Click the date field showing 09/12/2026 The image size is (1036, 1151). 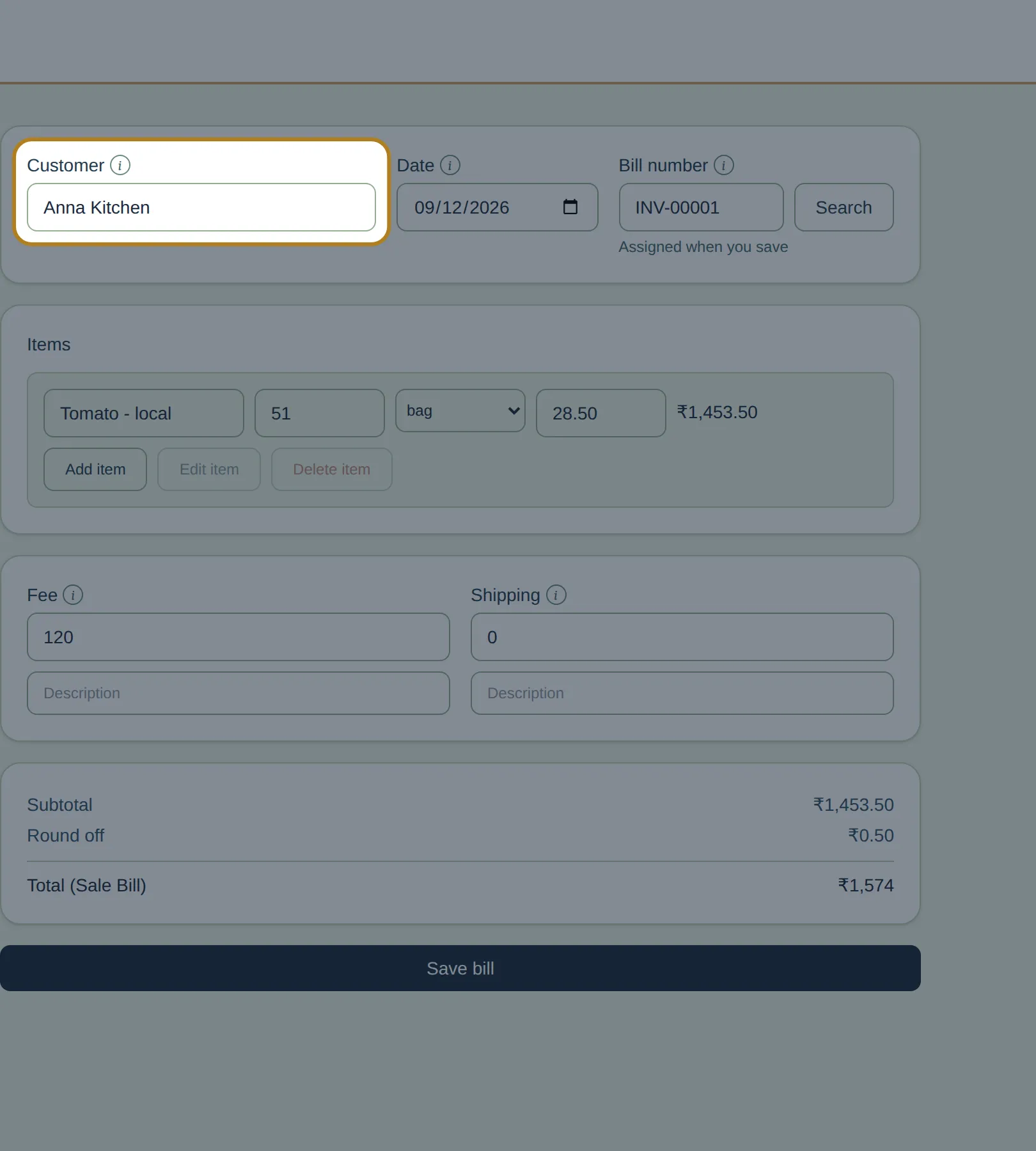[498, 207]
